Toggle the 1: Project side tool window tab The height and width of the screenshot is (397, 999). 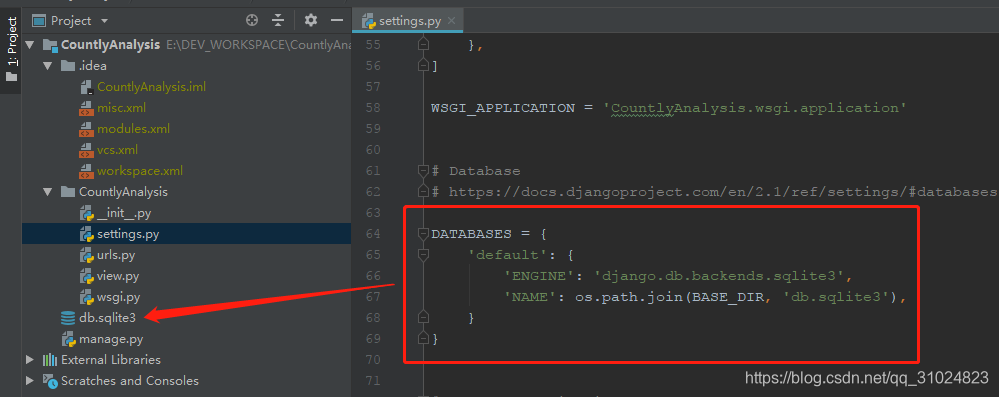coord(11,50)
